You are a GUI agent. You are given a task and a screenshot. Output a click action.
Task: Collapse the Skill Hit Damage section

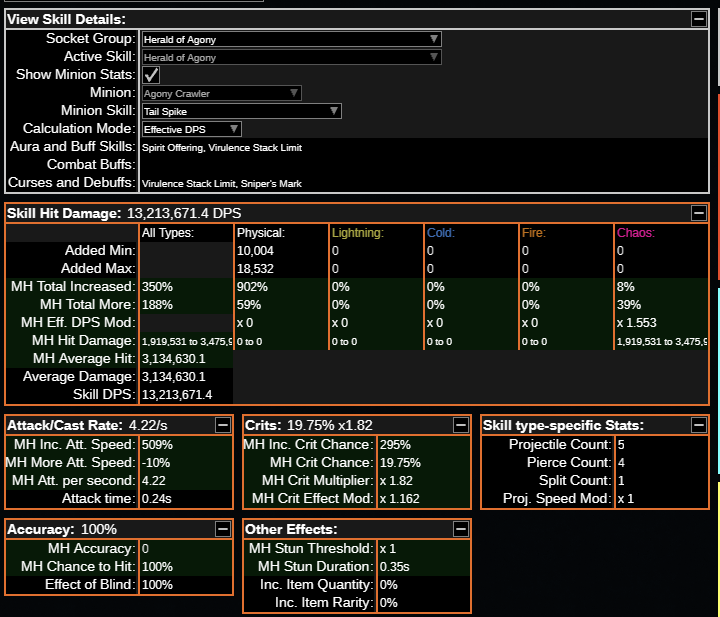tap(699, 213)
